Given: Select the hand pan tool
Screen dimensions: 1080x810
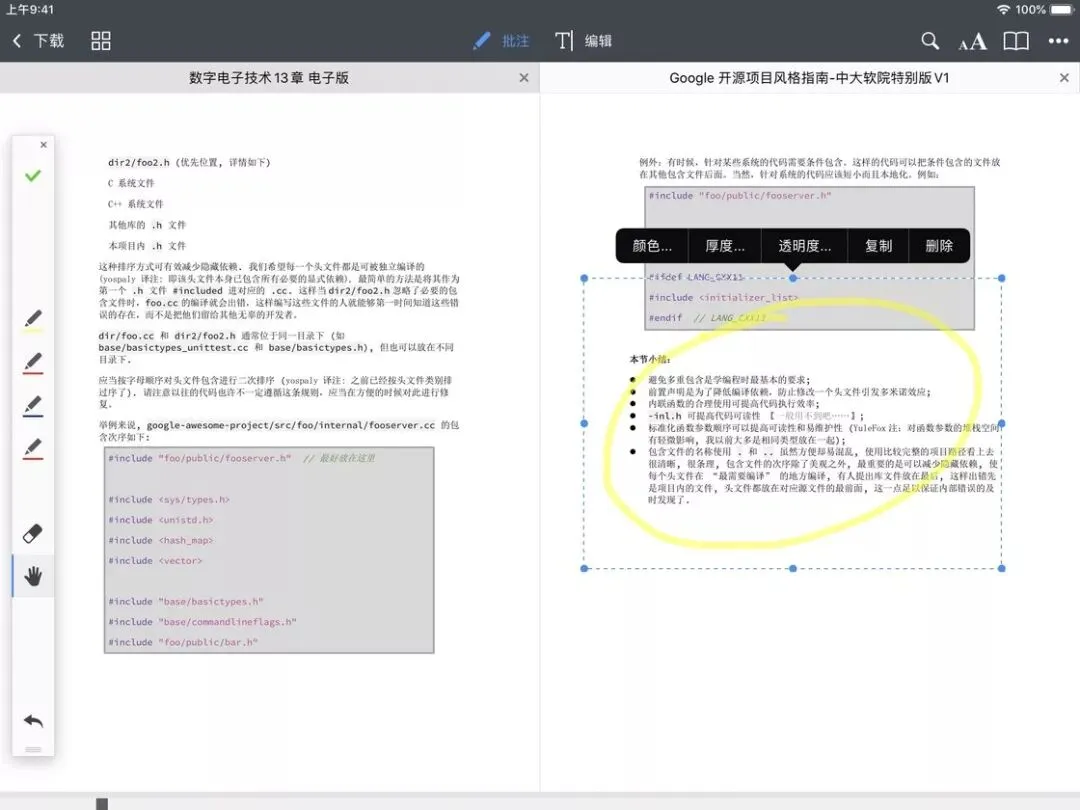Looking at the screenshot, I should point(32,576).
